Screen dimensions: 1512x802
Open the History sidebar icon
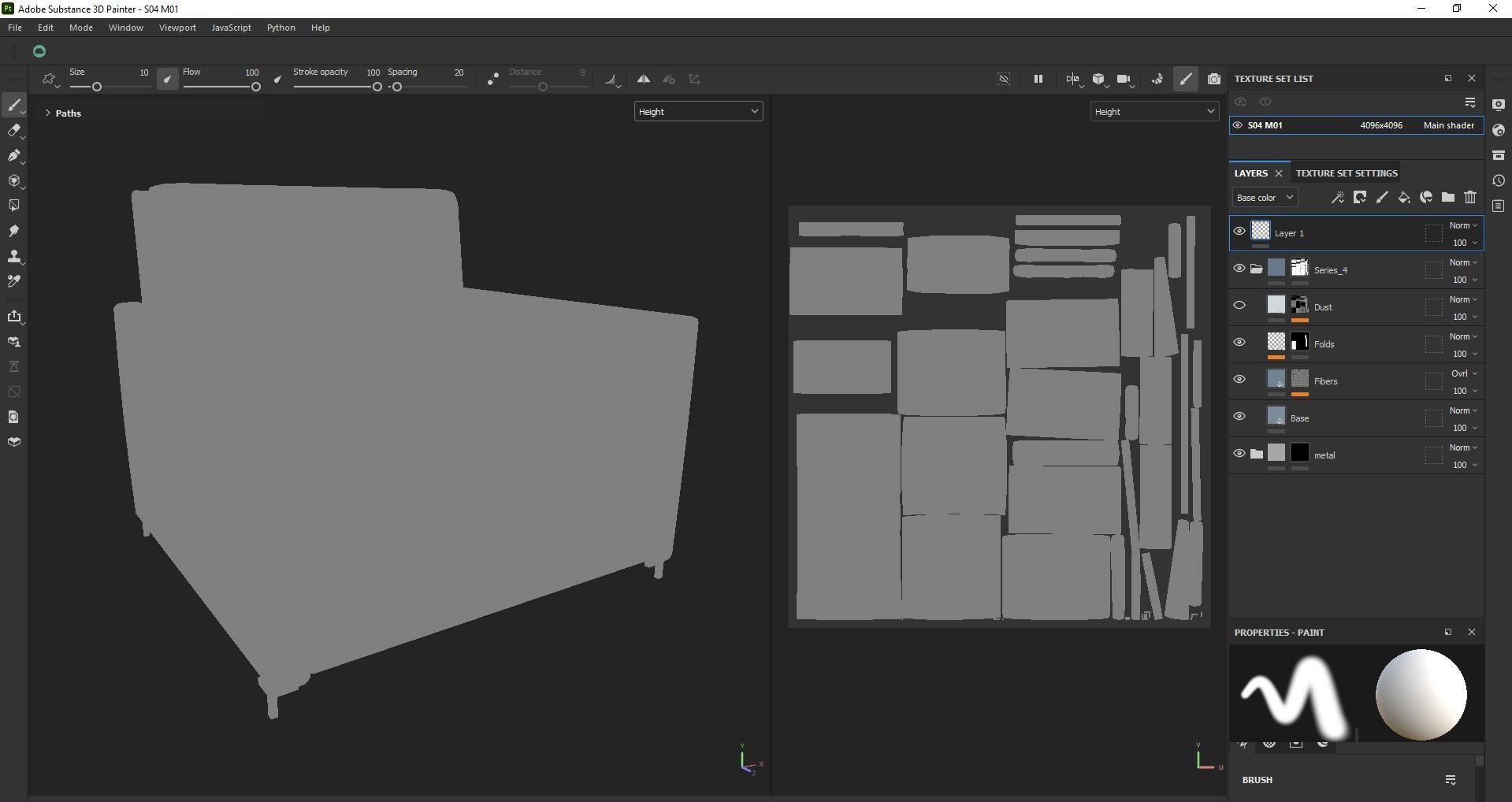point(1499,180)
